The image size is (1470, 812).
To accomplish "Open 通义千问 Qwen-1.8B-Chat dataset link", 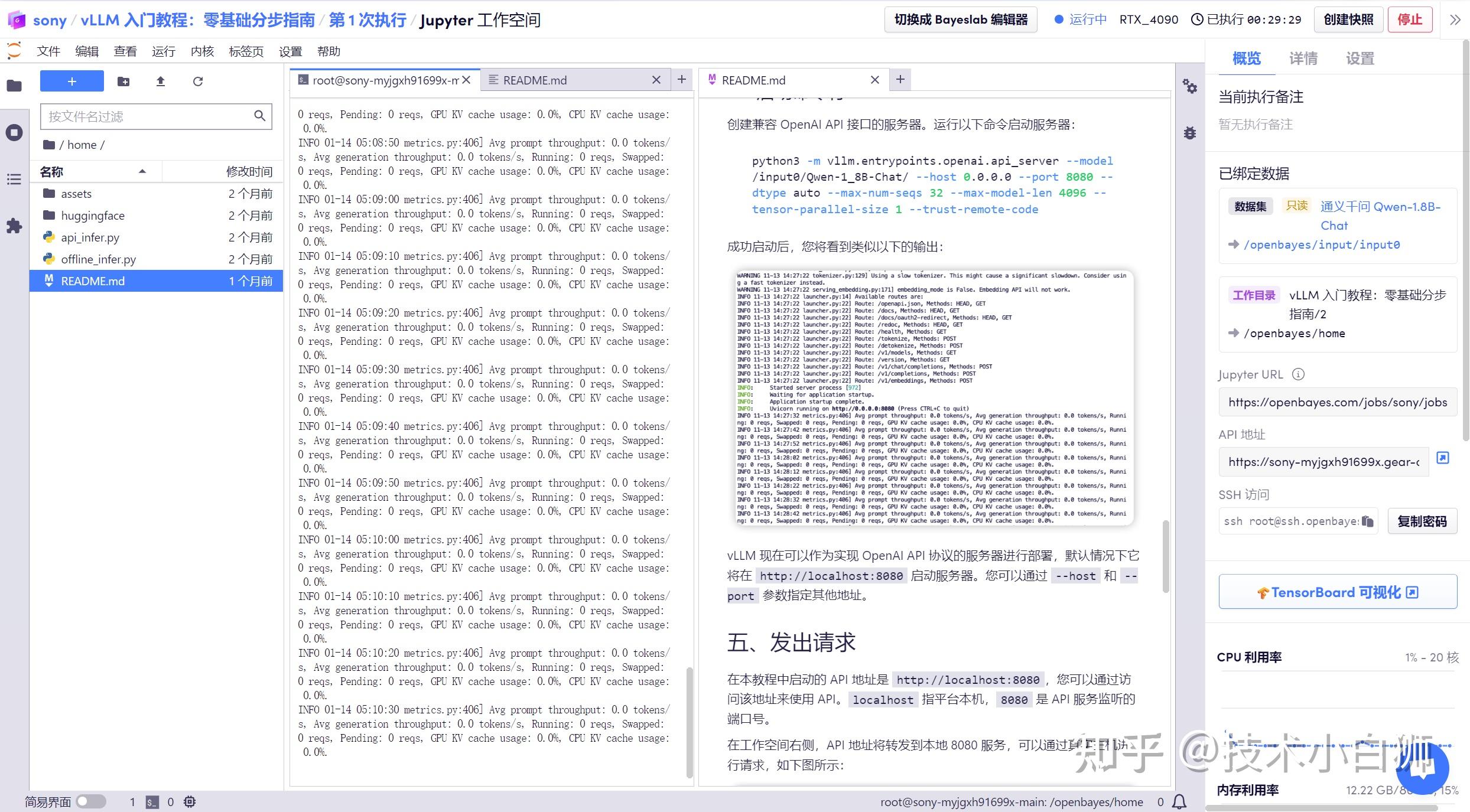I will pyautogui.click(x=1380, y=216).
